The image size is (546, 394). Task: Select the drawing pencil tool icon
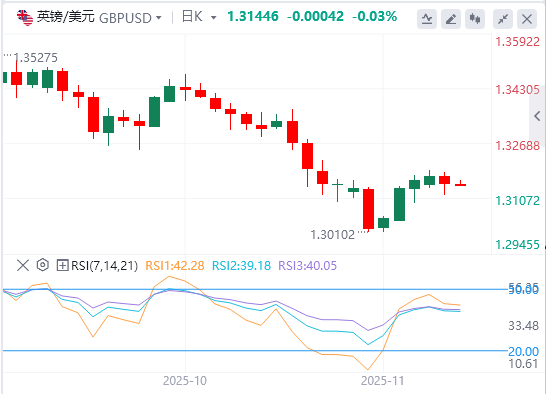click(451, 18)
